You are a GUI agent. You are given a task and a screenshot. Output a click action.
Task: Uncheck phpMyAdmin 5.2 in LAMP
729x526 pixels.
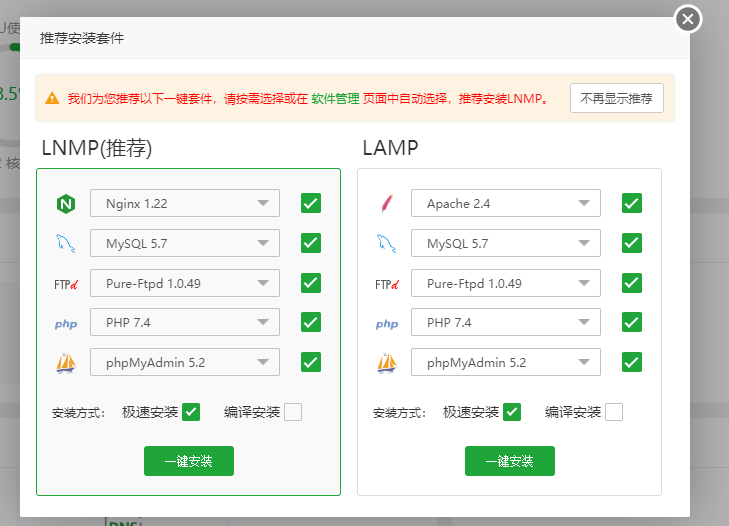point(632,362)
